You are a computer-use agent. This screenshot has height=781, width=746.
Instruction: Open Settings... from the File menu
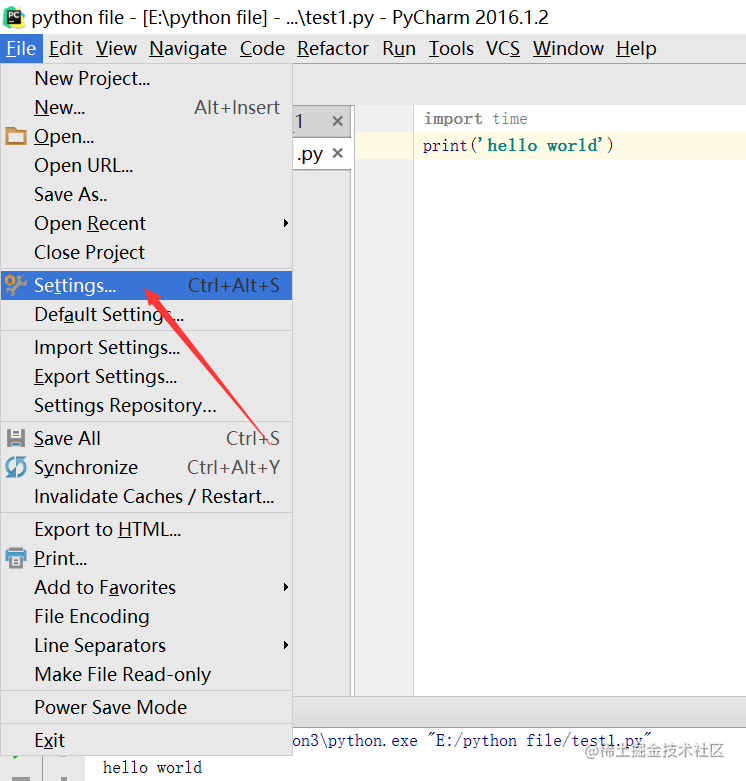(146, 285)
